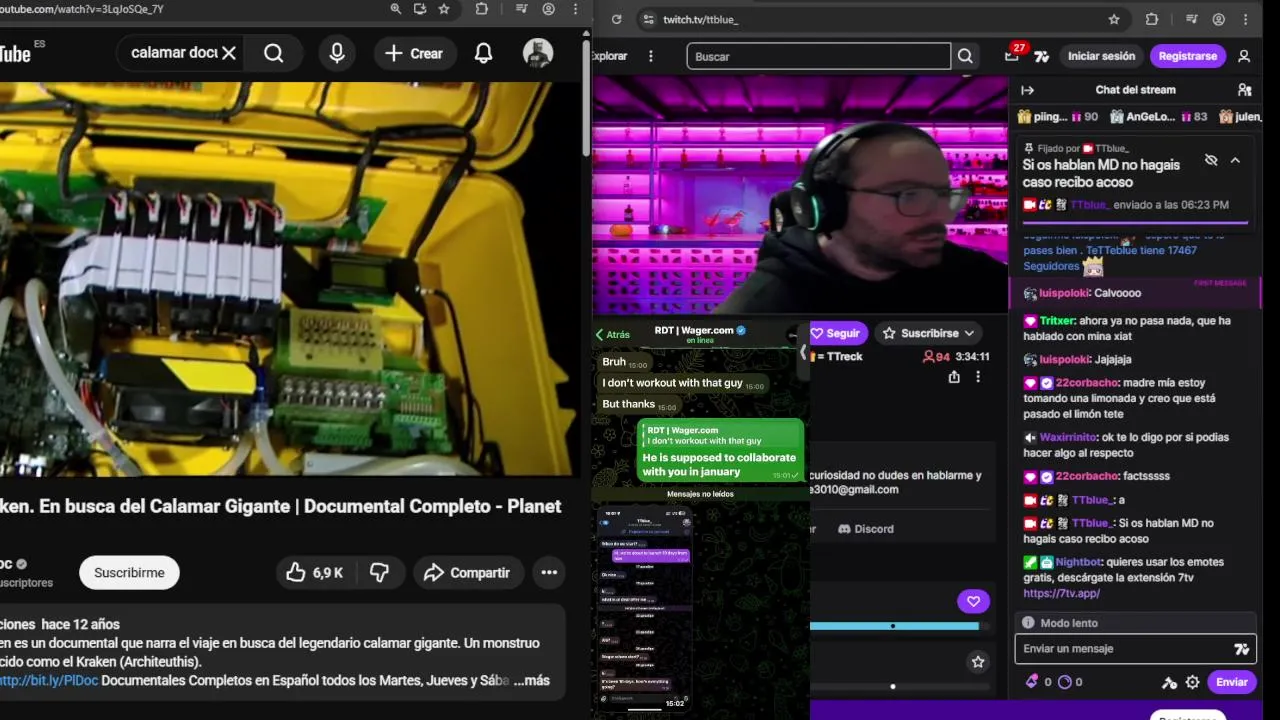
Task: Click the Twitch address bar URL
Action: click(x=700, y=19)
